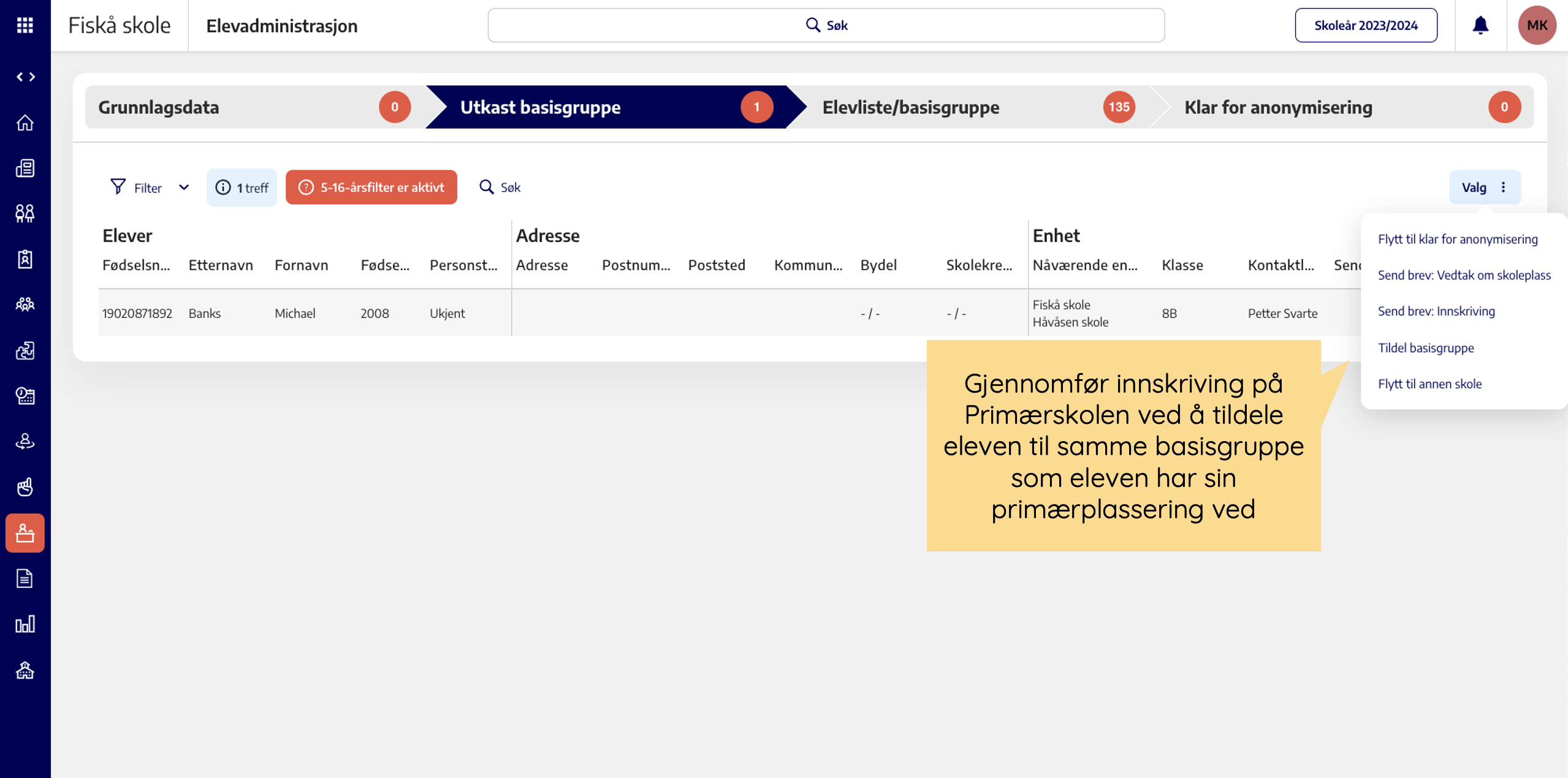Click the Fiskå skole title
Image resolution: width=1568 pixels, height=778 pixels.
tap(120, 25)
